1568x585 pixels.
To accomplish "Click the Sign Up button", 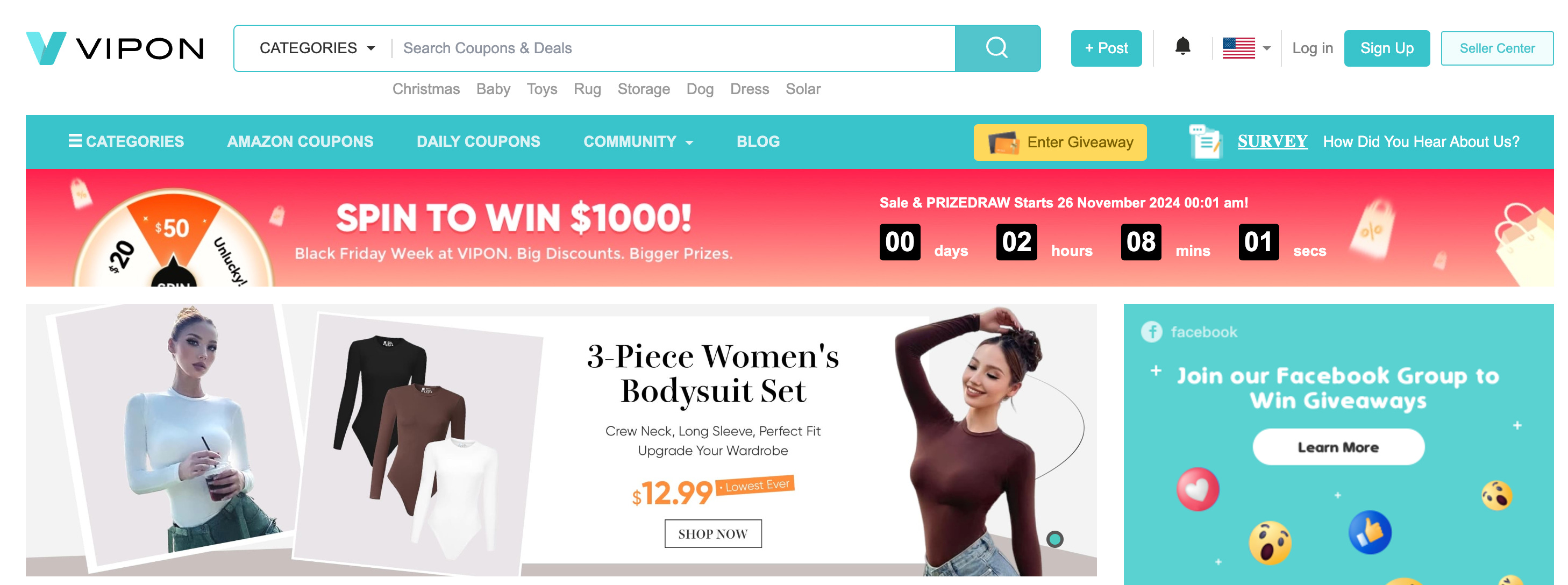I will (x=1387, y=48).
